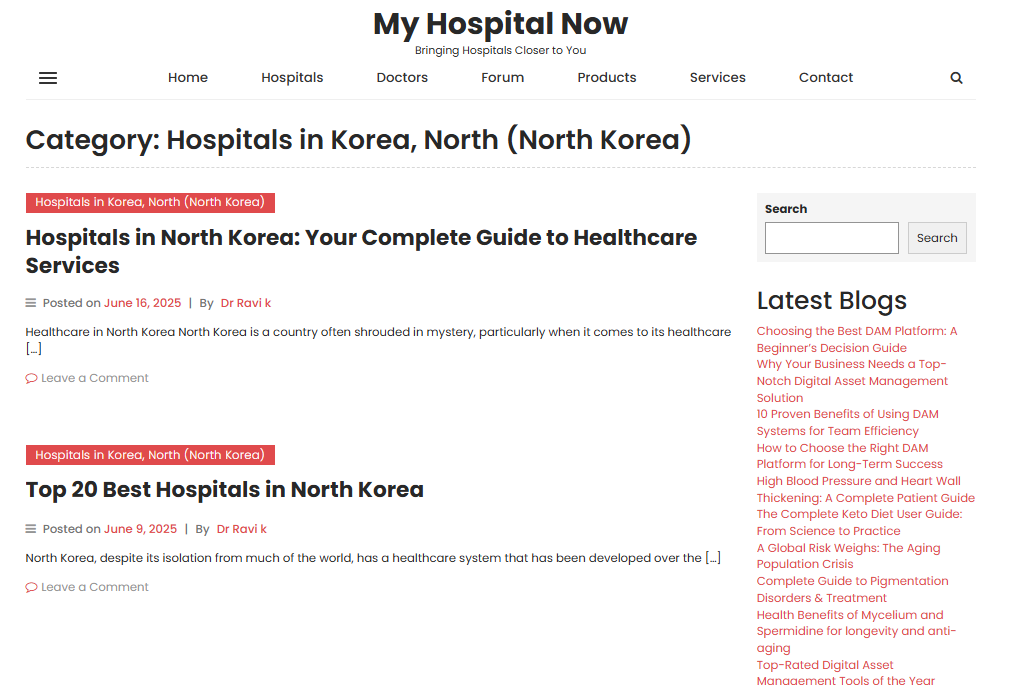This screenshot has height=685, width=1013.
Task: Open the hamburger menu icon
Action: tap(48, 78)
